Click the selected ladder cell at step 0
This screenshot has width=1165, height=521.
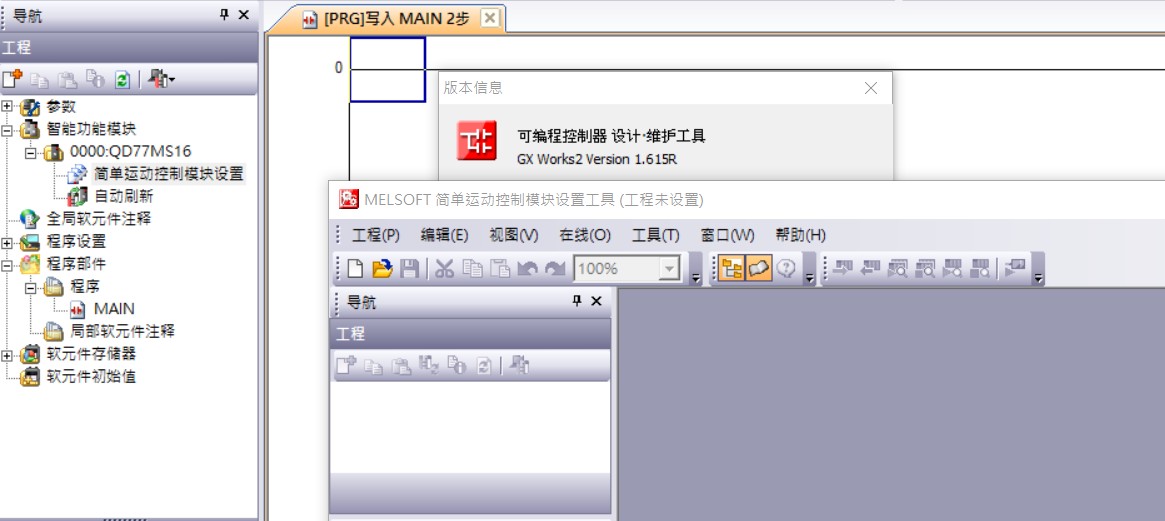387,69
